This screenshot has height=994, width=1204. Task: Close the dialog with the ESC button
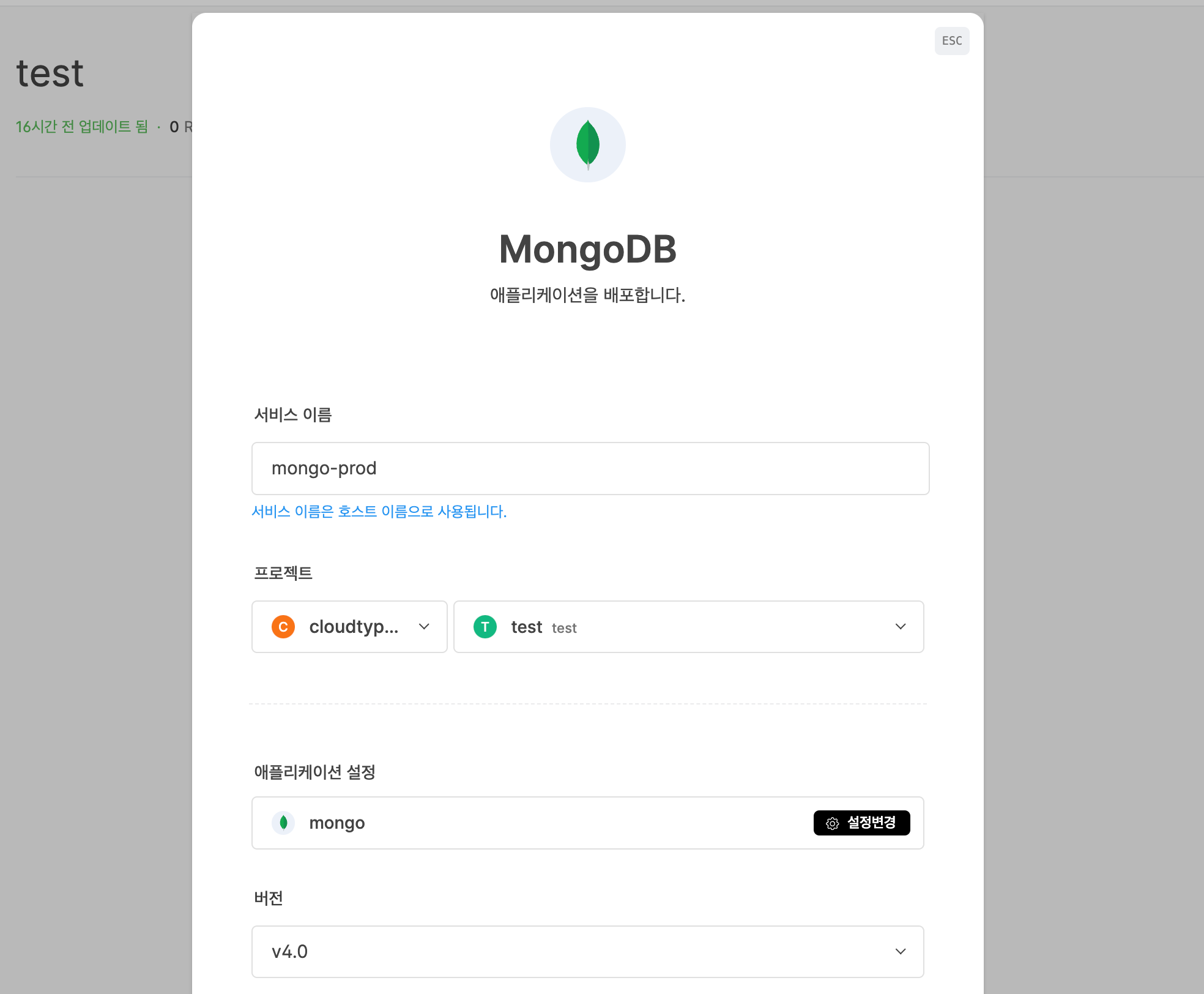tap(951, 41)
